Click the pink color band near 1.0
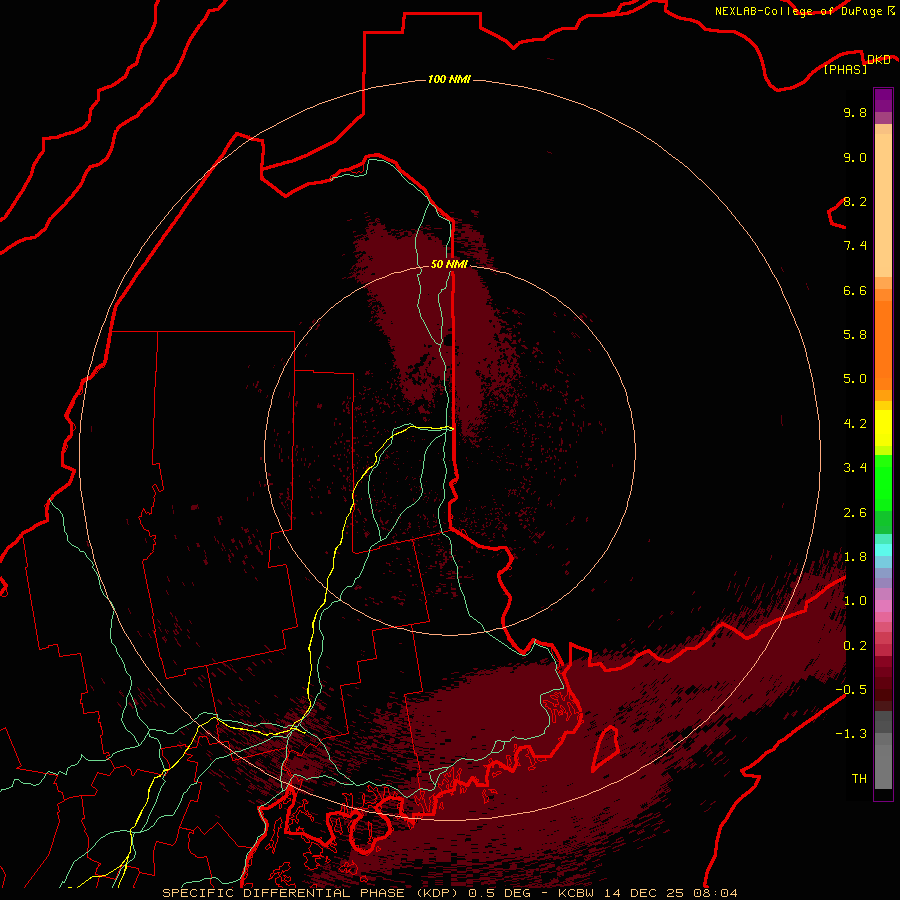Image resolution: width=900 pixels, height=900 pixels. 883,606
